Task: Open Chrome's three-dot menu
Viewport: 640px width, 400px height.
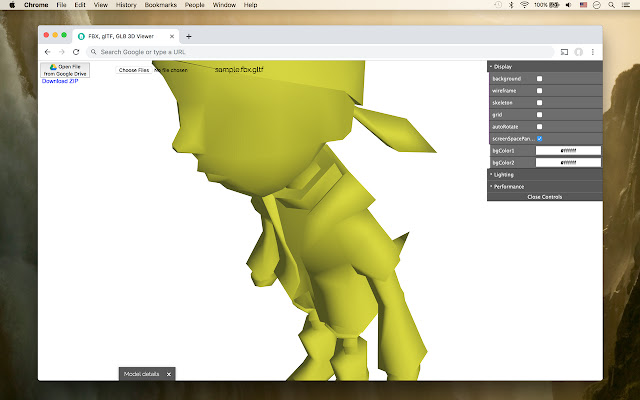Action: (593, 52)
